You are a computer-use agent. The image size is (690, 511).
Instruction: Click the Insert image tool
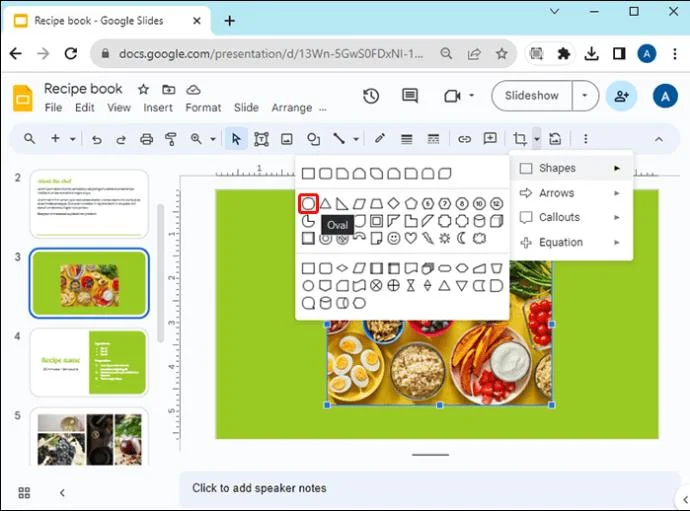pos(287,139)
